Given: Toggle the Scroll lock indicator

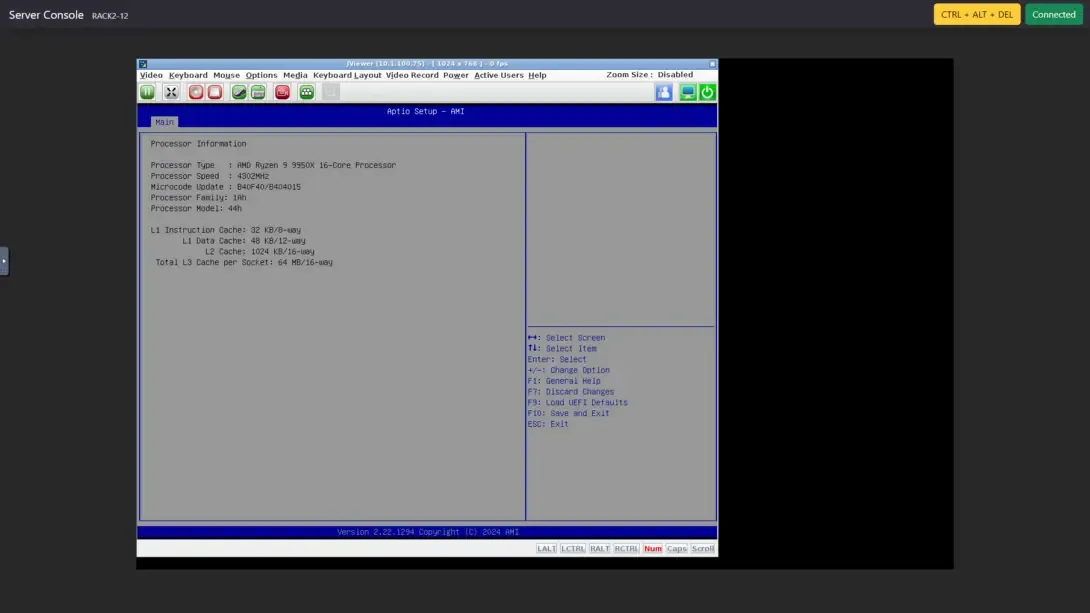Looking at the screenshot, I should [x=703, y=548].
